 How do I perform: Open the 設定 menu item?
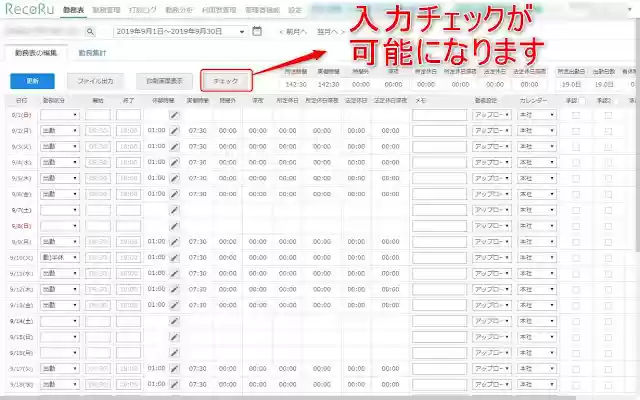[x=295, y=10]
